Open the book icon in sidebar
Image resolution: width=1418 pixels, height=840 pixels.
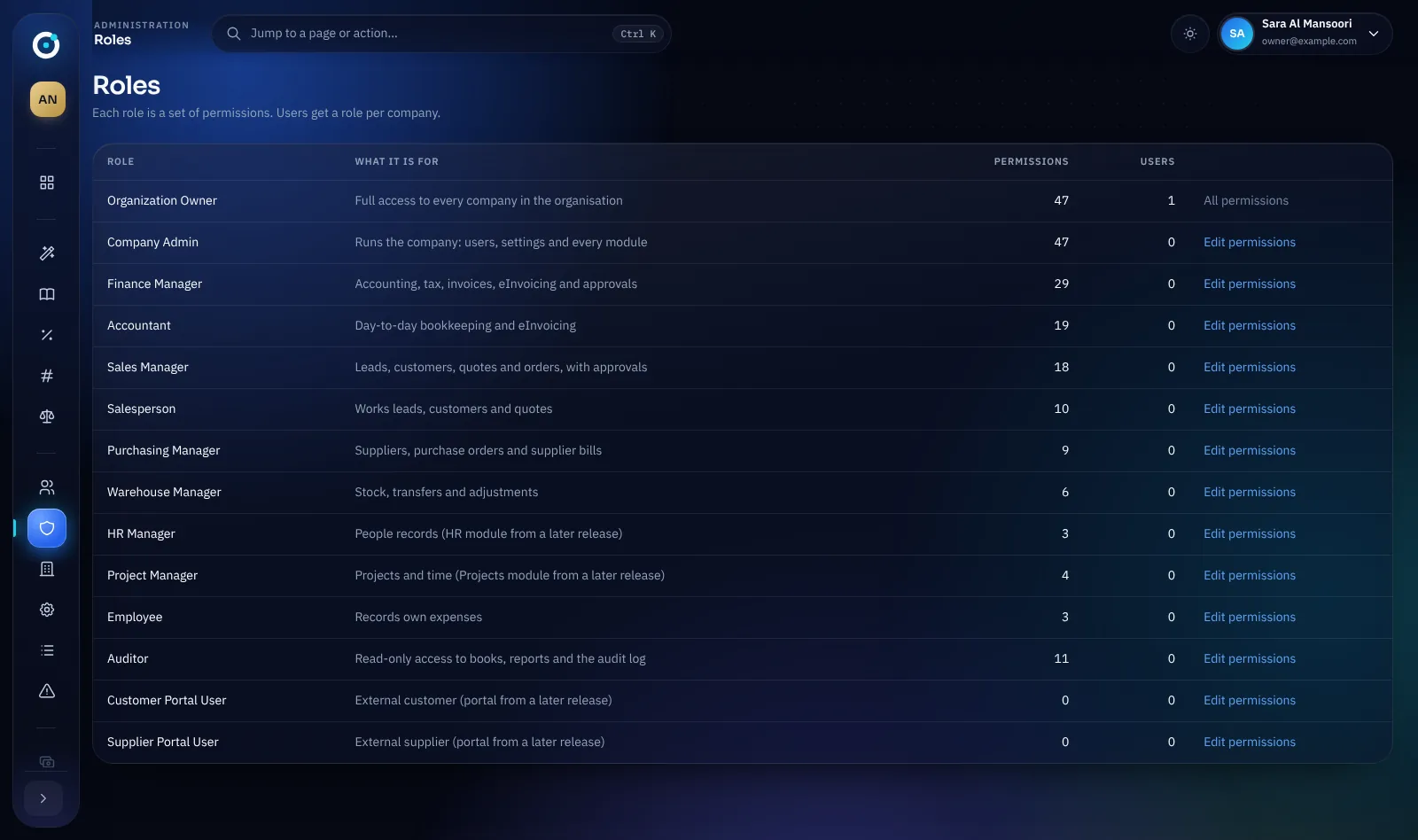coord(47,294)
